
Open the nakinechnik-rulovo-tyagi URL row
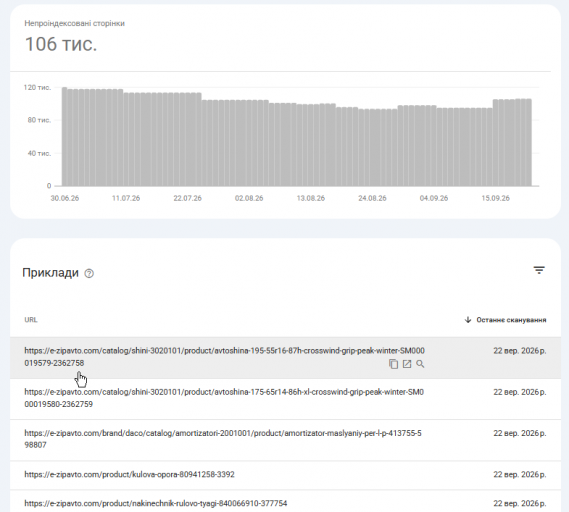285,503
